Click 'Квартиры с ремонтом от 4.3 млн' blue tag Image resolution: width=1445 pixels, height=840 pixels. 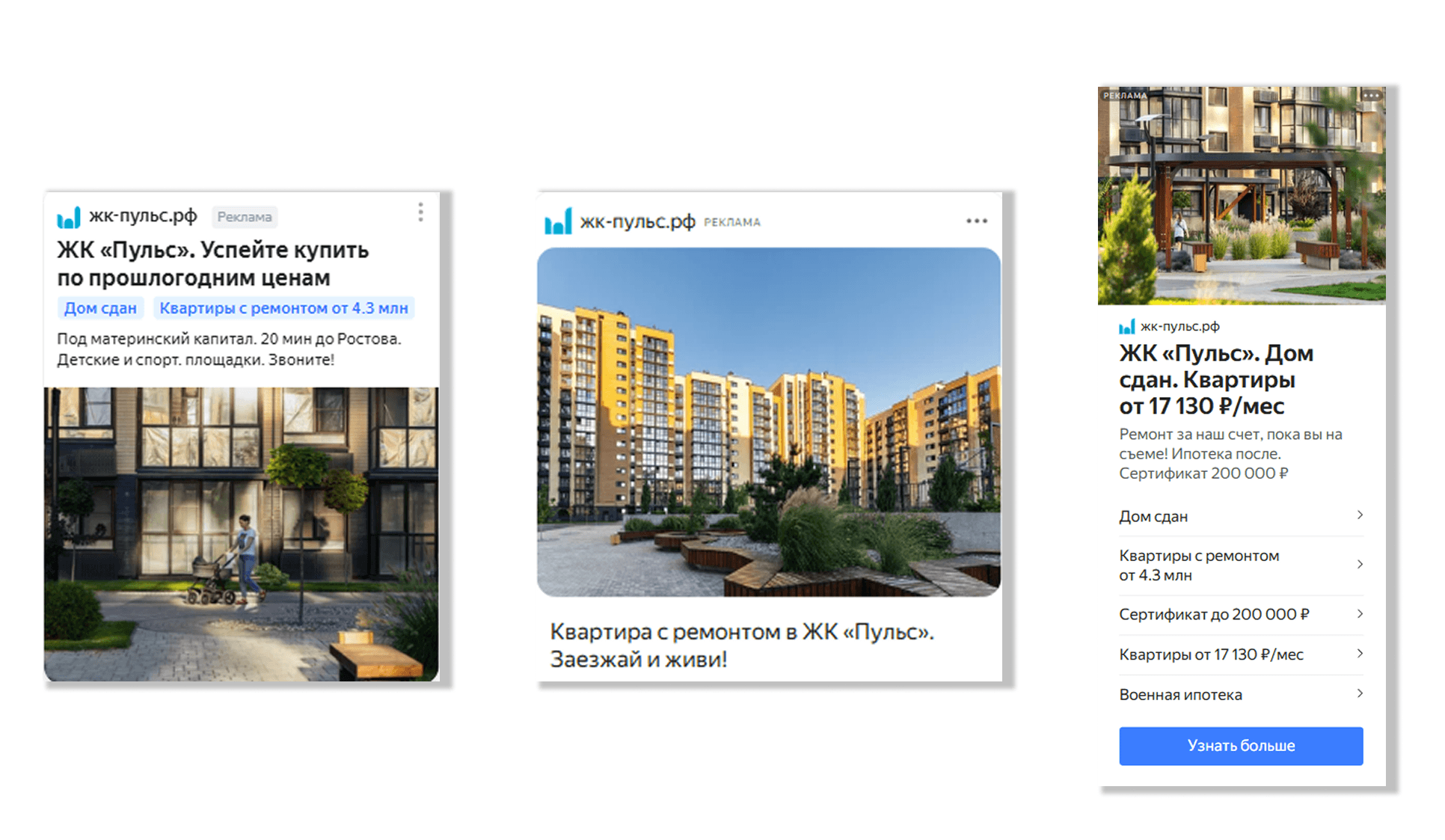[x=283, y=308]
